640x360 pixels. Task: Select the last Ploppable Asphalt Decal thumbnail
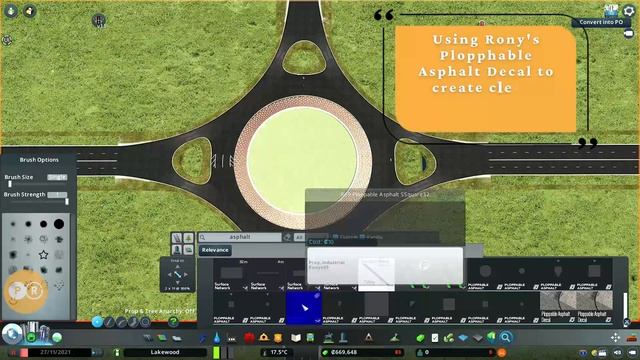[594, 308]
